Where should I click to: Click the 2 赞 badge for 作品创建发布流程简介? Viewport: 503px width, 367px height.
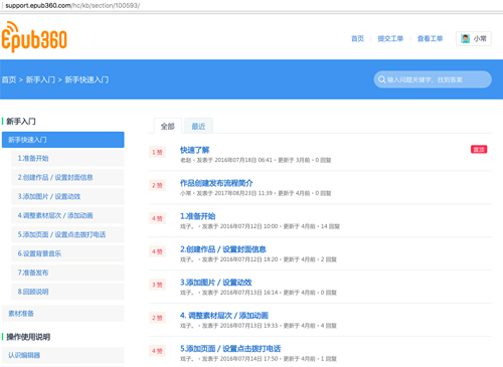tap(157, 185)
